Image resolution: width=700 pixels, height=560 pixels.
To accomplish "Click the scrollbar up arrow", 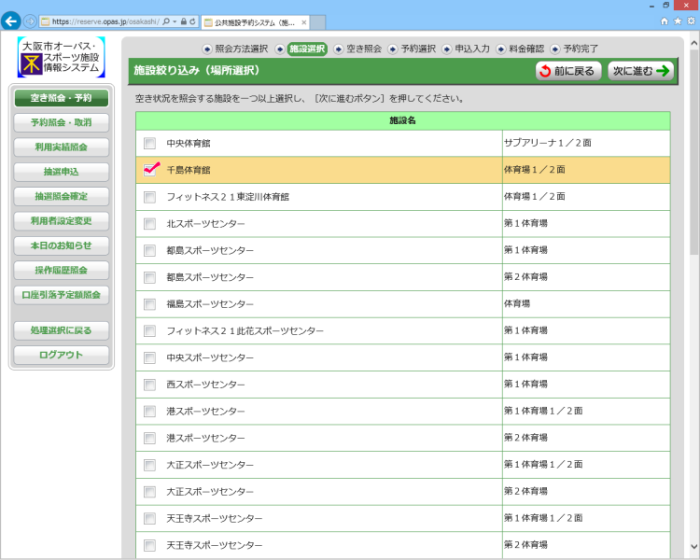I will (x=694, y=43).
